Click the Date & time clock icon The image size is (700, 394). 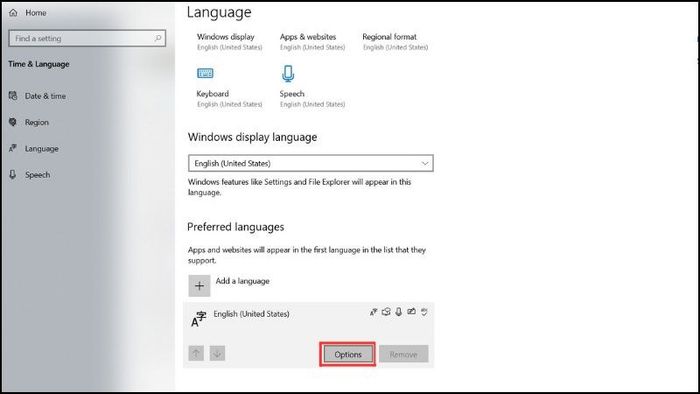click(x=13, y=95)
